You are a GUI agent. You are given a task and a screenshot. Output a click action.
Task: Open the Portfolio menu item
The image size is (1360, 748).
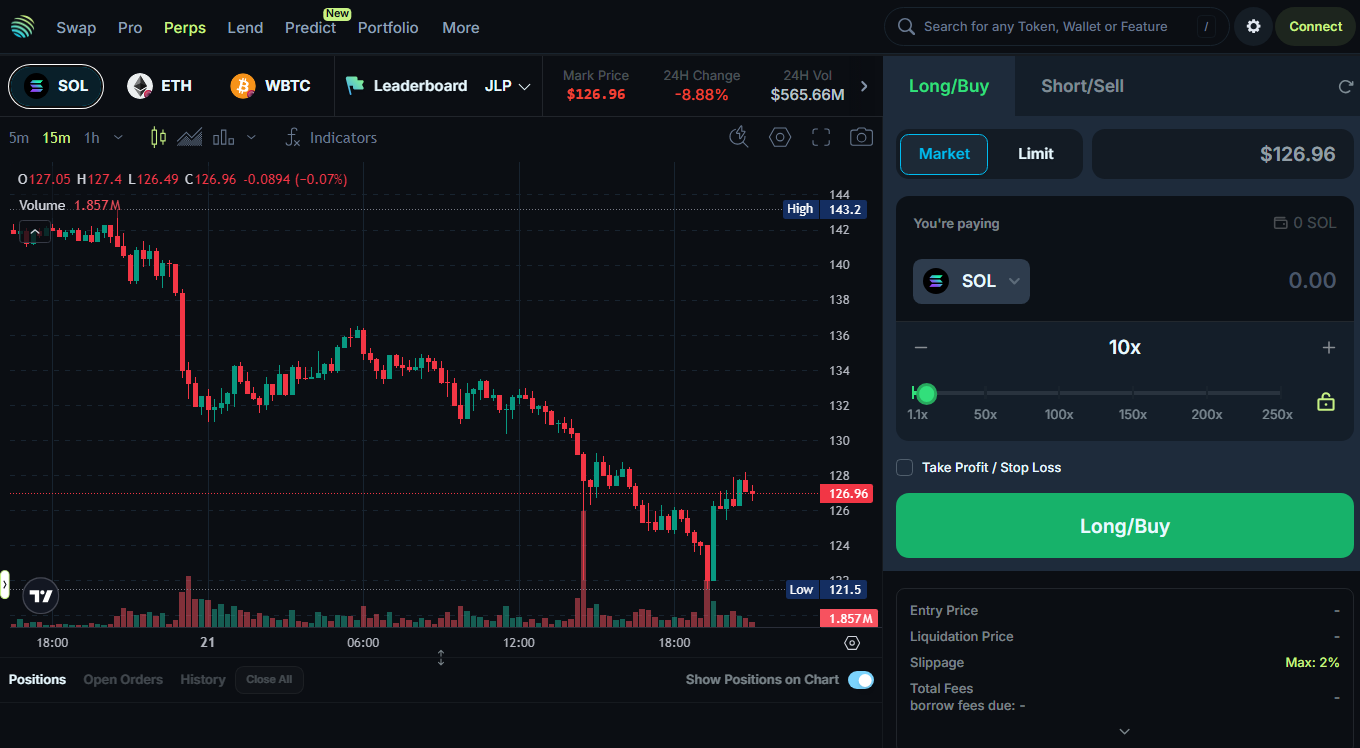coord(388,28)
